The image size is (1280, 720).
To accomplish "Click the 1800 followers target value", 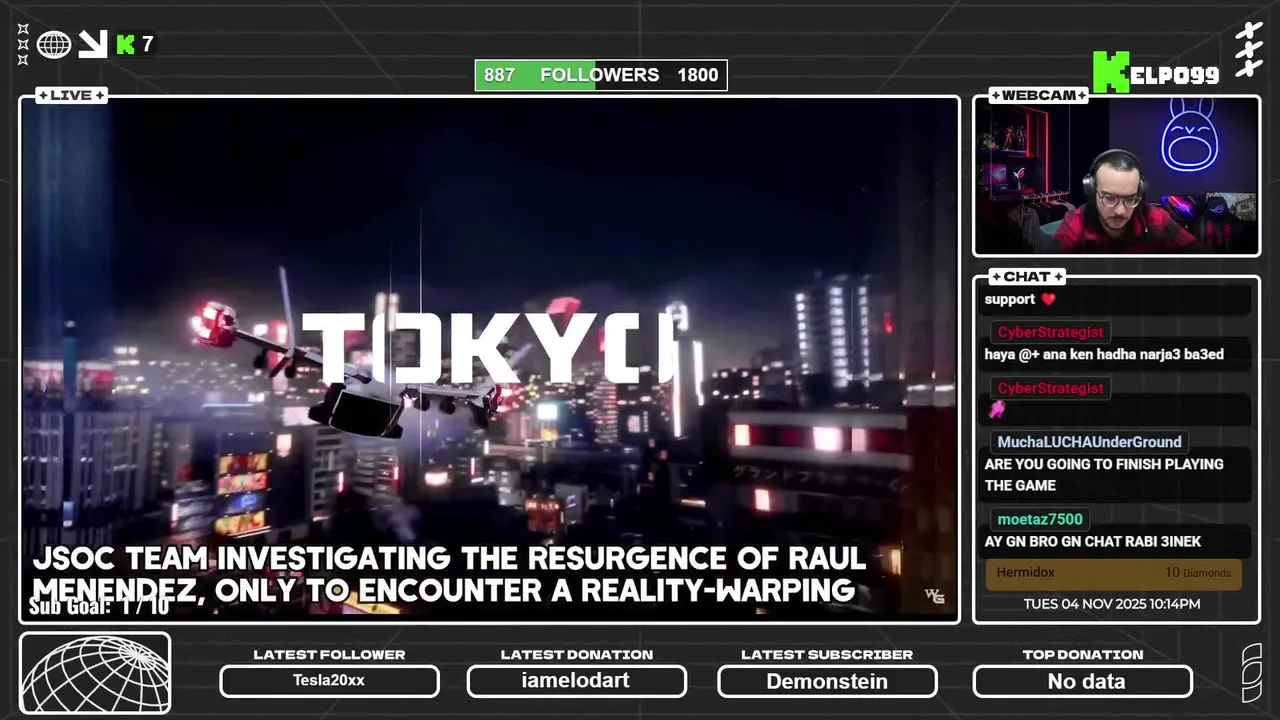I will [x=697, y=75].
